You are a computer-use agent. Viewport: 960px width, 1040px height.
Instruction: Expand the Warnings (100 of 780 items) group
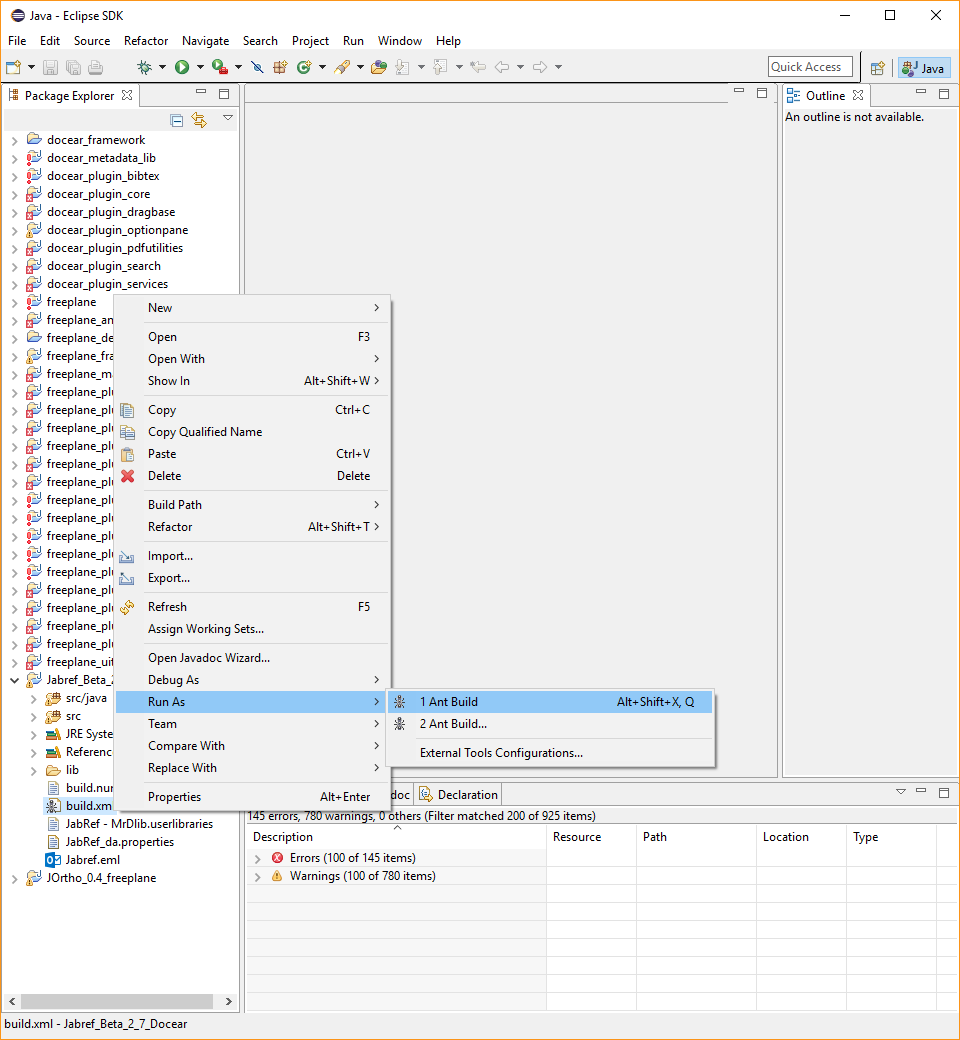[257, 877]
